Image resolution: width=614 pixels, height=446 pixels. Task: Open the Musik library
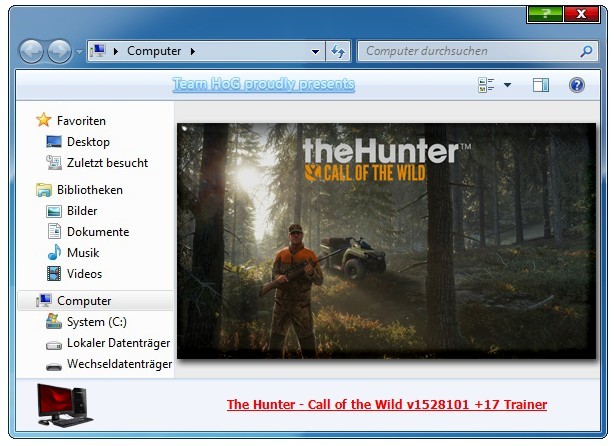coord(83,253)
